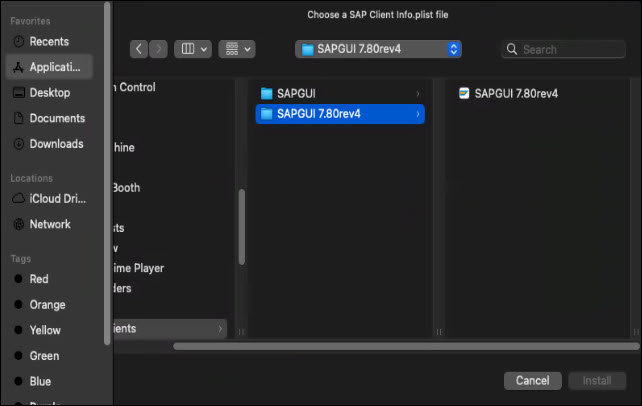Select Network under Locations
The height and width of the screenshot is (406, 642).
point(49,224)
